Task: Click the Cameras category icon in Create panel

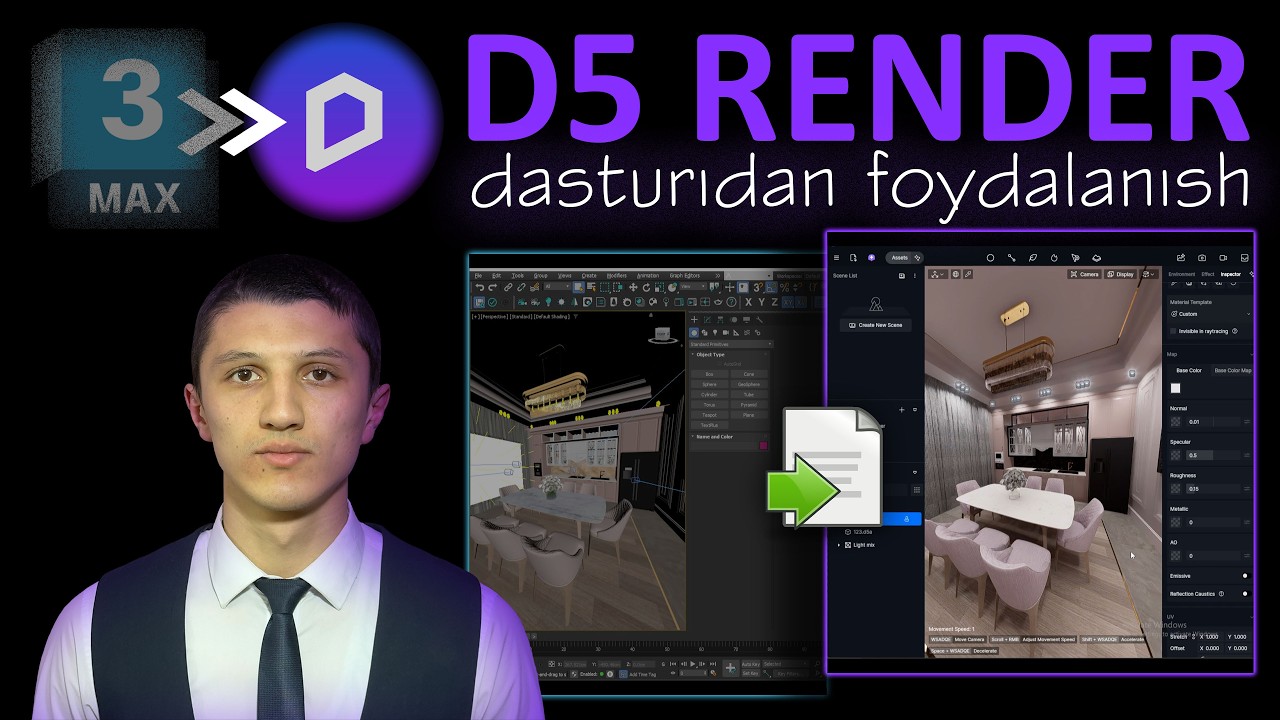Action: pos(725,333)
